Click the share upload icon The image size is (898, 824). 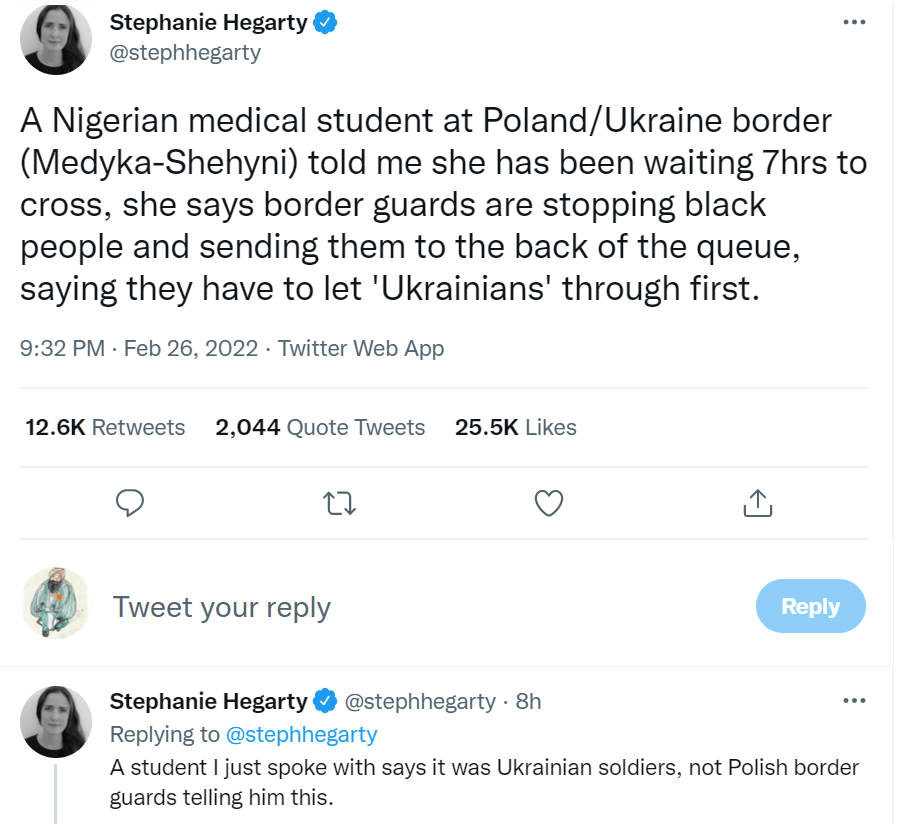coord(758,503)
